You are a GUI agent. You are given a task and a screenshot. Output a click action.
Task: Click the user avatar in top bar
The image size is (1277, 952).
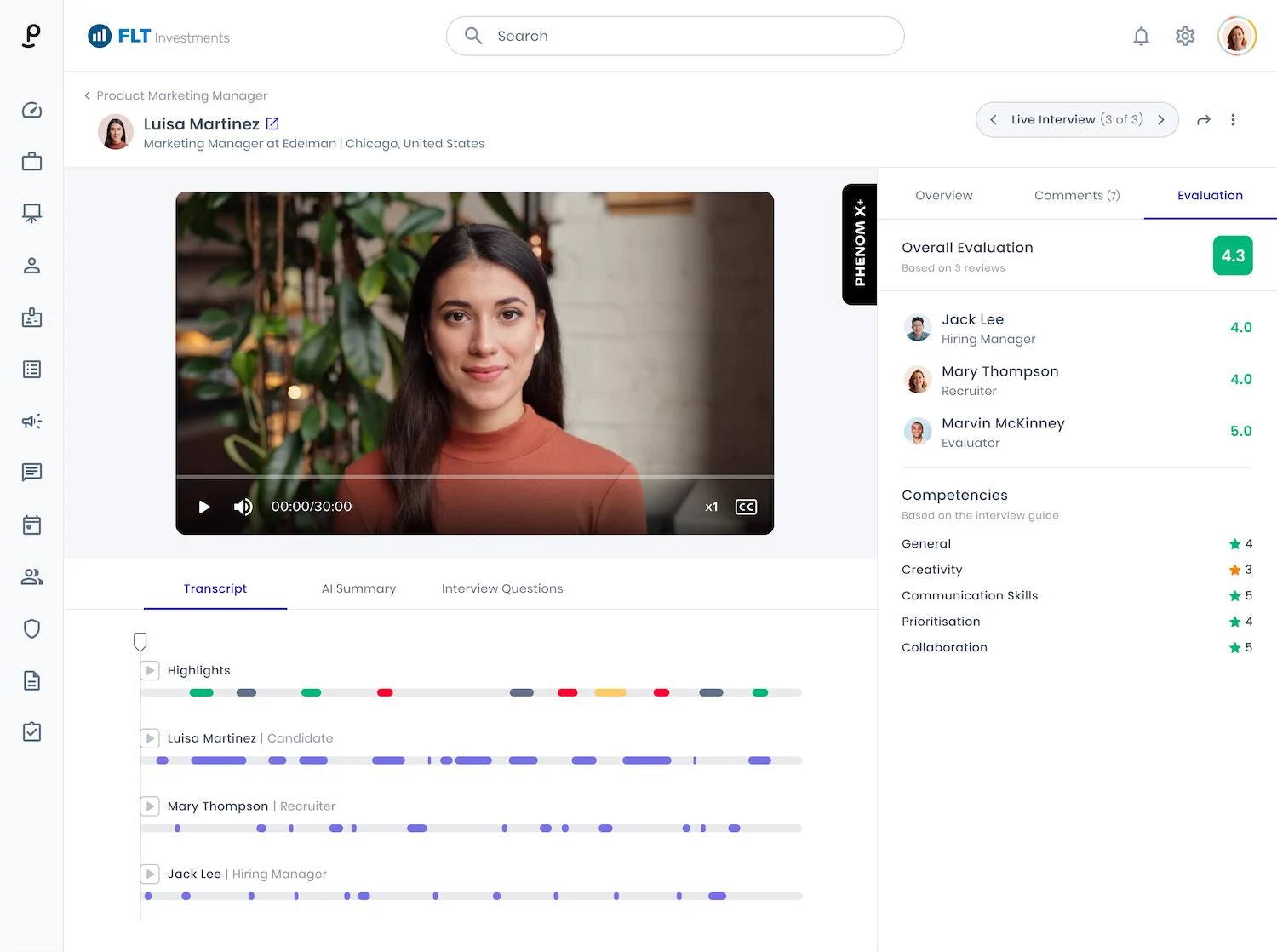(x=1237, y=36)
